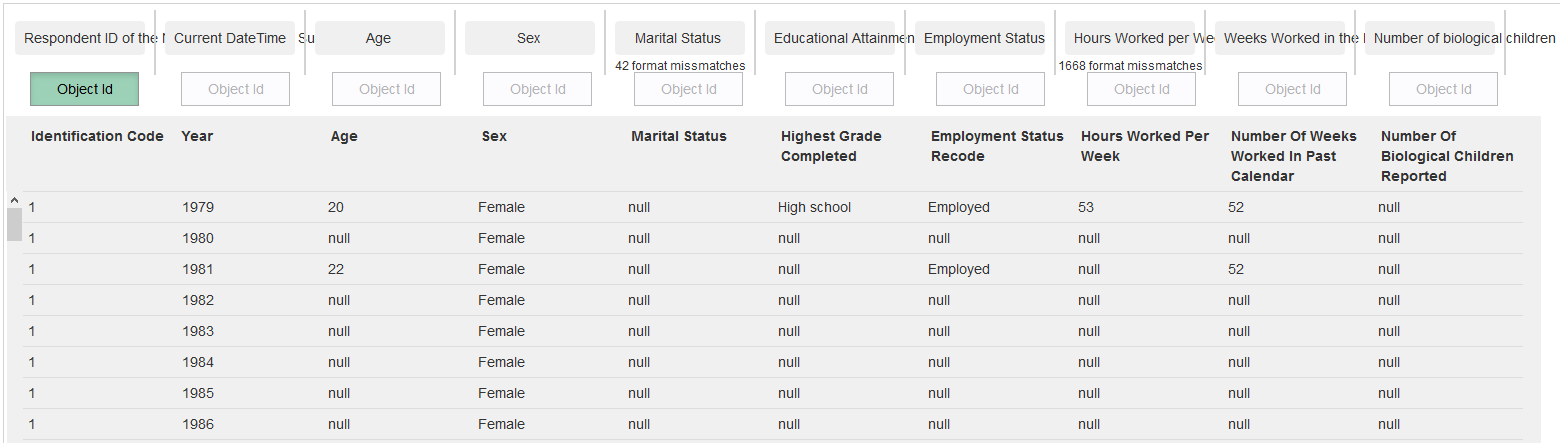This screenshot has height=443, width=1560.
Task: Click the vertical scrollbar thumb
Action: 14,225
